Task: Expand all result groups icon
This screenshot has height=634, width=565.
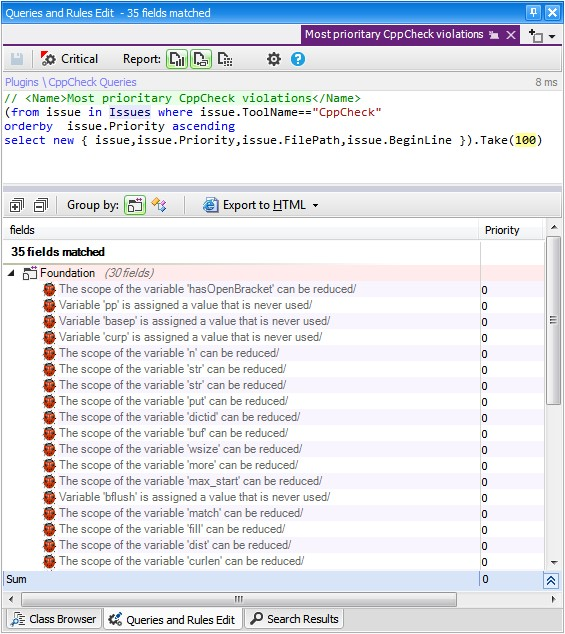Action: (x=17, y=205)
